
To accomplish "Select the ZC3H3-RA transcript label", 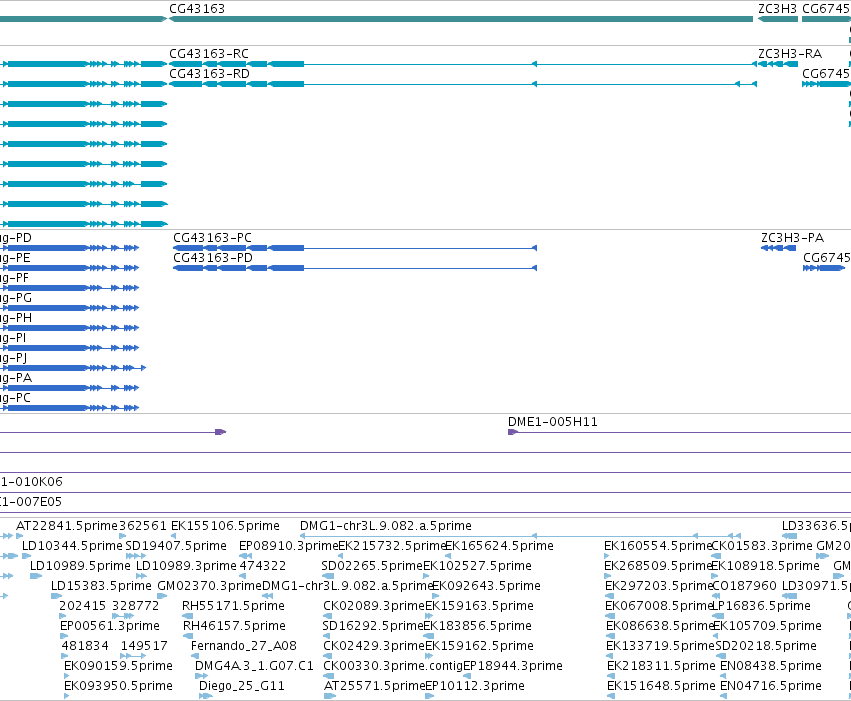I will (790, 54).
